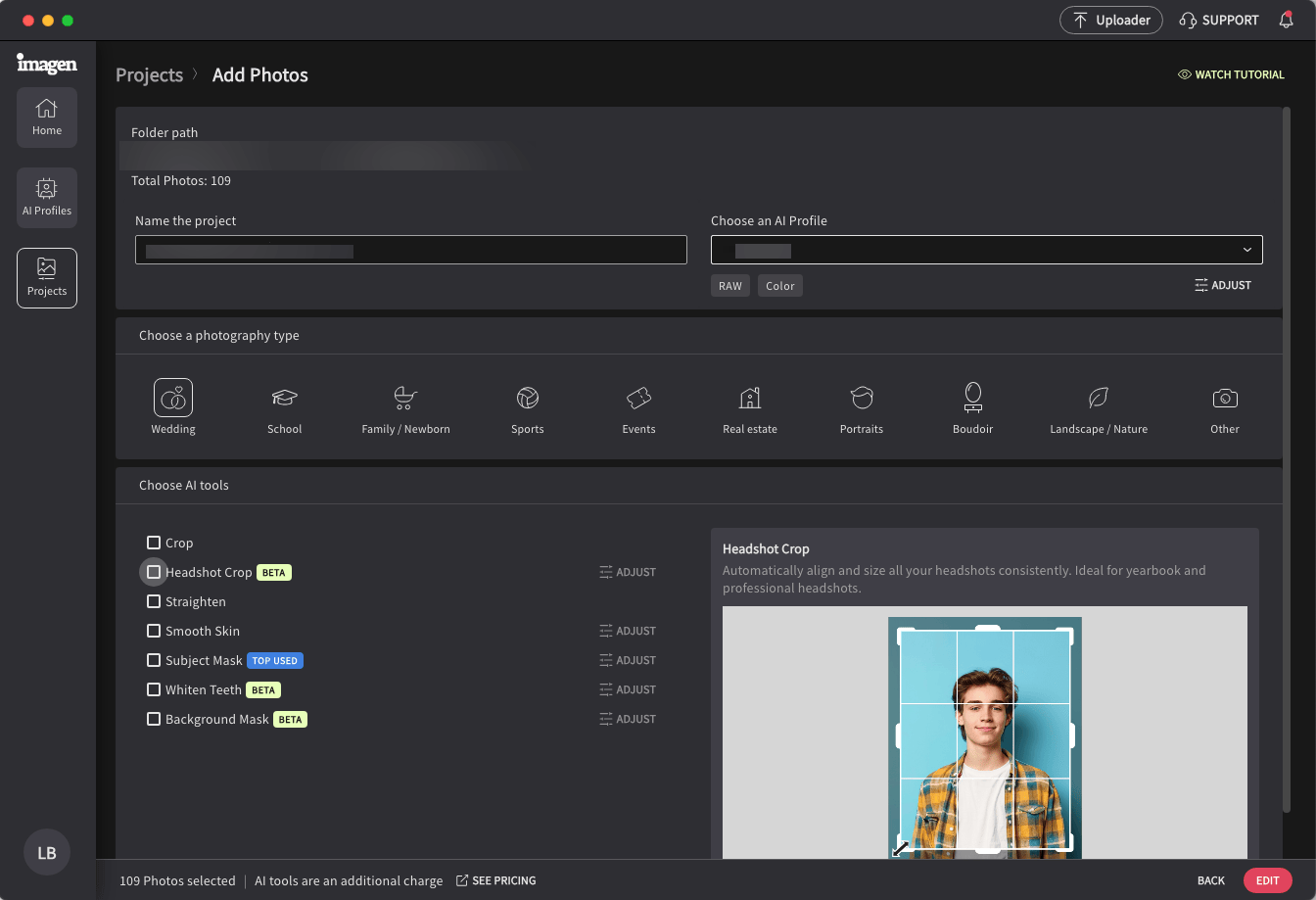
Task: Select the Boudoir mirror icon
Action: [x=972, y=397]
